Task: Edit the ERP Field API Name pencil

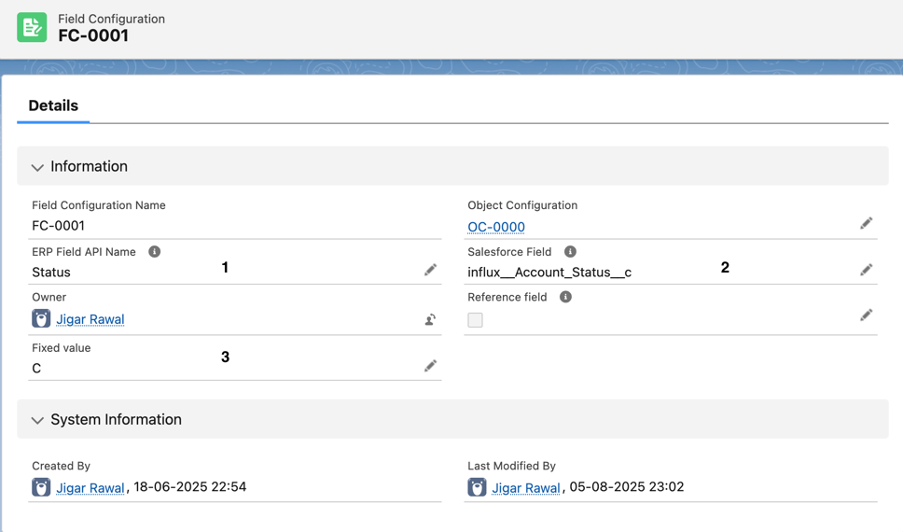Action: click(x=430, y=269)
